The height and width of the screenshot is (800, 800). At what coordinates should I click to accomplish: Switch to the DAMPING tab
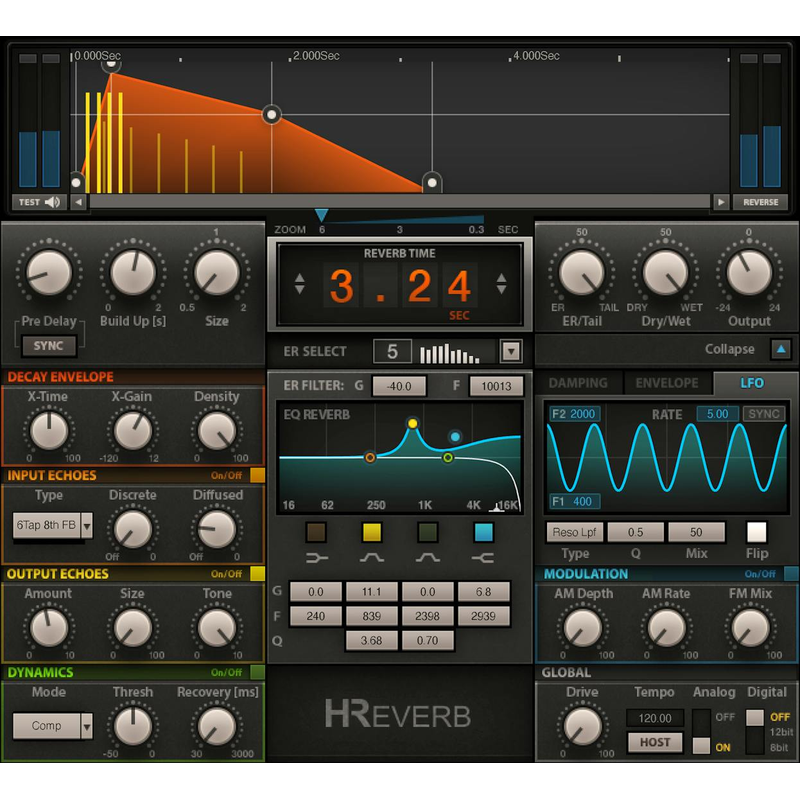pos(578,382)
